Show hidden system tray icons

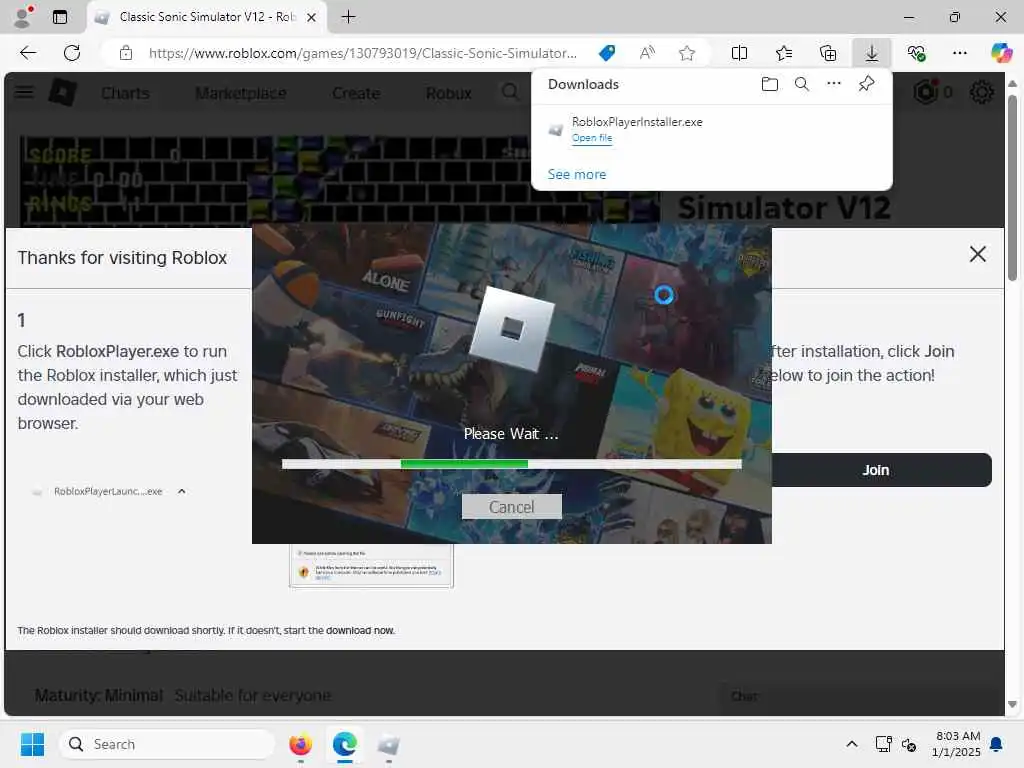pyautogui.click(x=852, y=744)
